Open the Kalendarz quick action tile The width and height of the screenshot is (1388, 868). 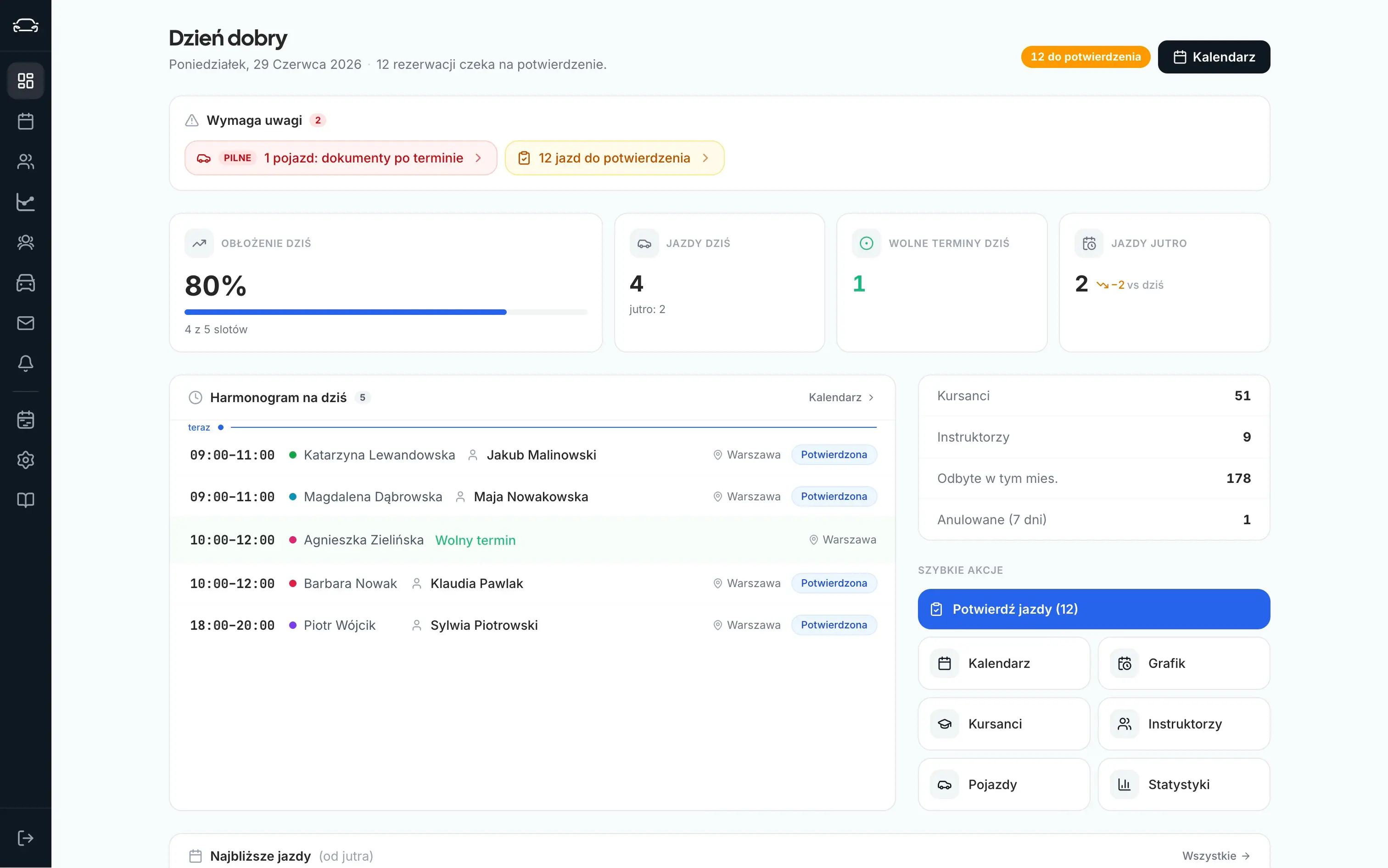(1003, 663)
